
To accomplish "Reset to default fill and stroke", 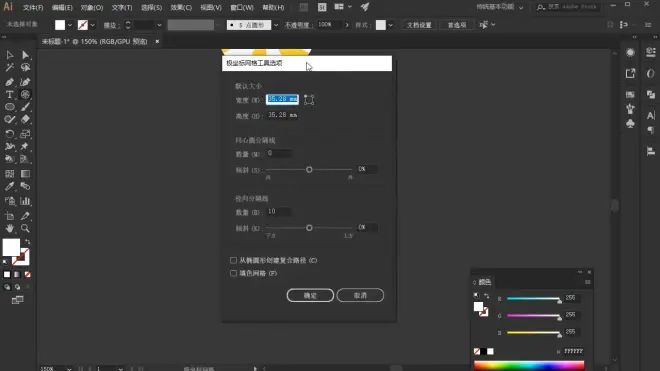I will tap(5, 262).
